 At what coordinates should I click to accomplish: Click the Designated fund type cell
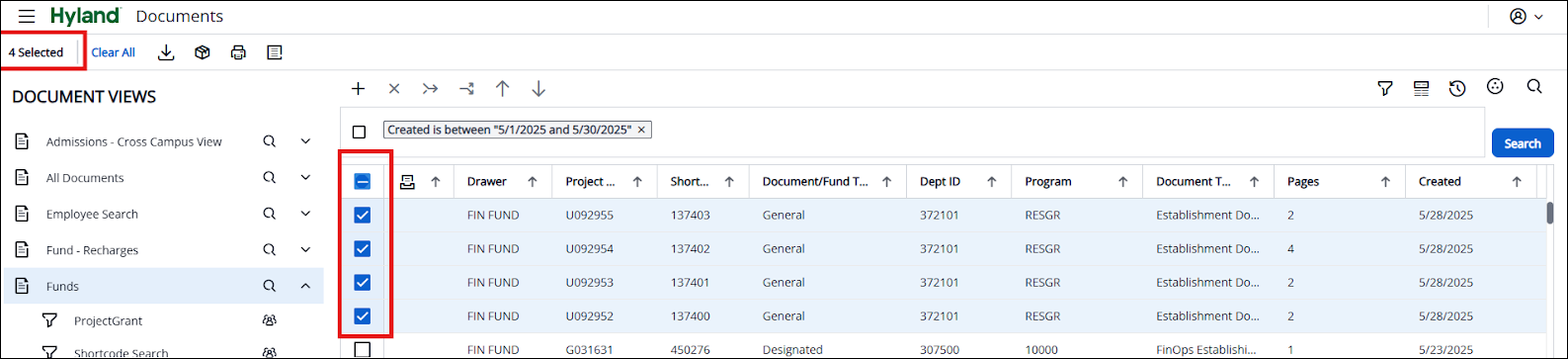tap(792, 350)
